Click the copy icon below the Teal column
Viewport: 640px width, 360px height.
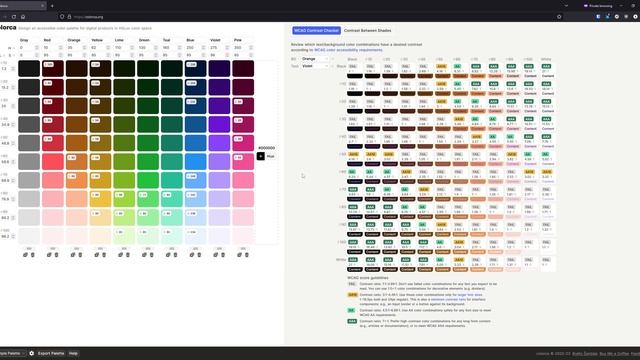point(168,255)
